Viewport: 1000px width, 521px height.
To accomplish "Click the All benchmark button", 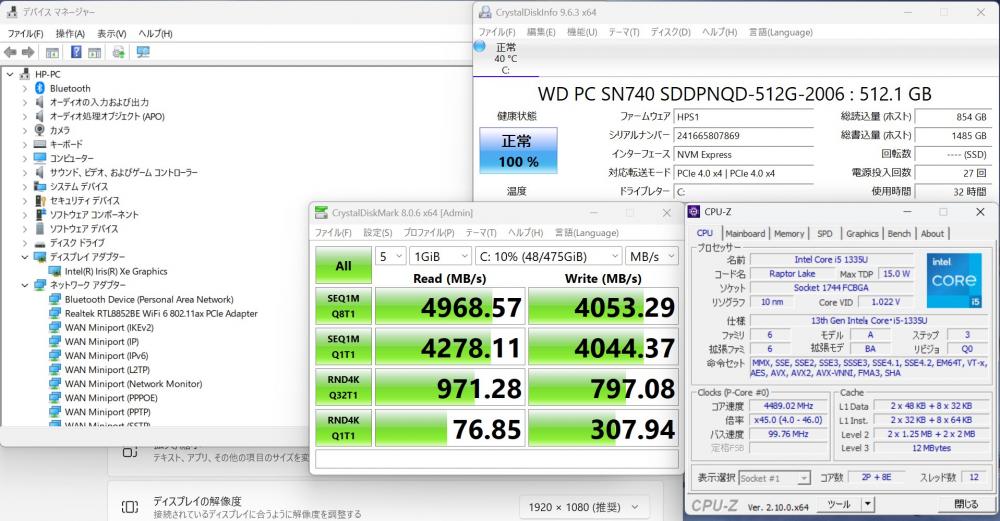I will click(x=343, y=265).
